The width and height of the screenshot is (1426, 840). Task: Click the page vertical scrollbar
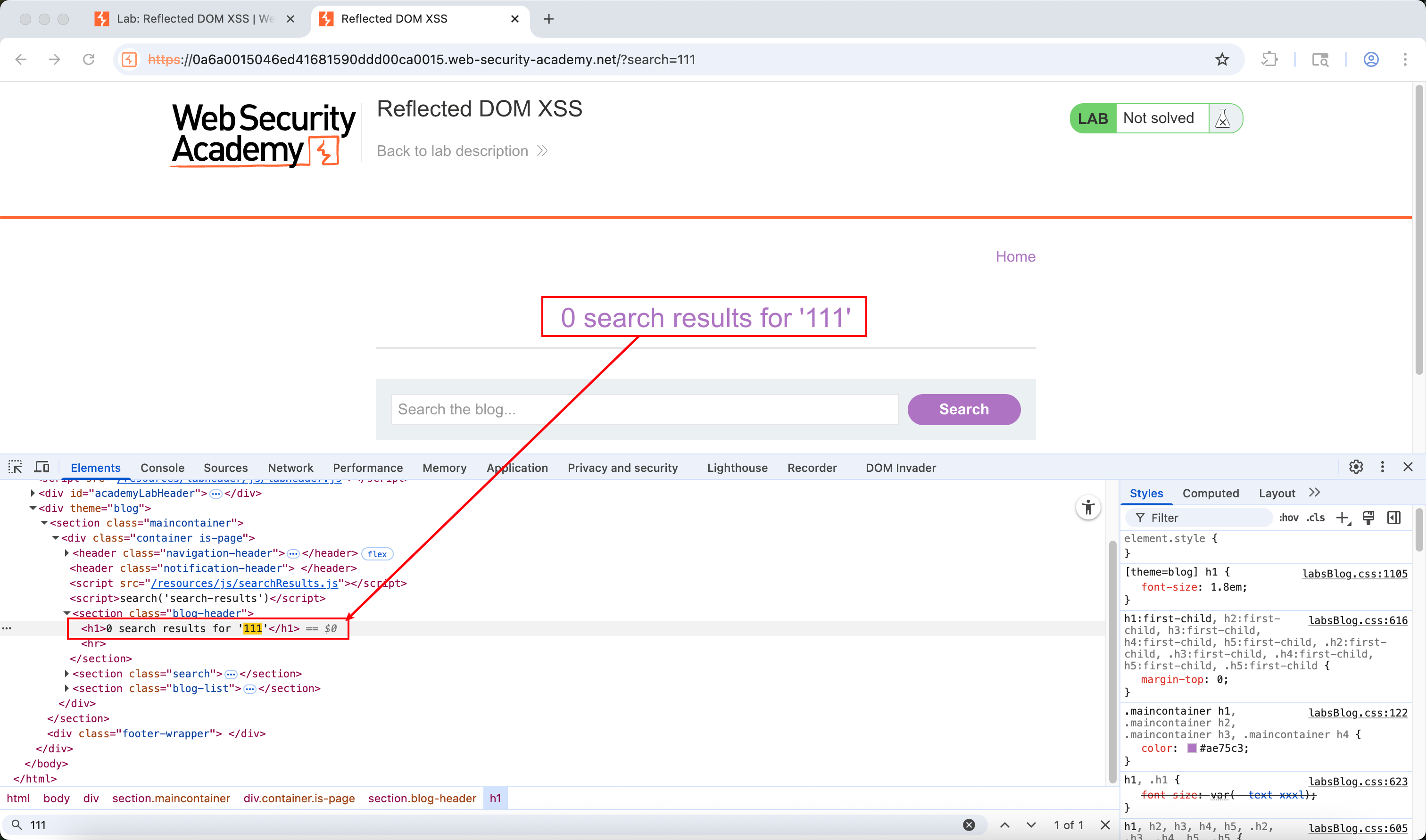tap(1418, 229)
